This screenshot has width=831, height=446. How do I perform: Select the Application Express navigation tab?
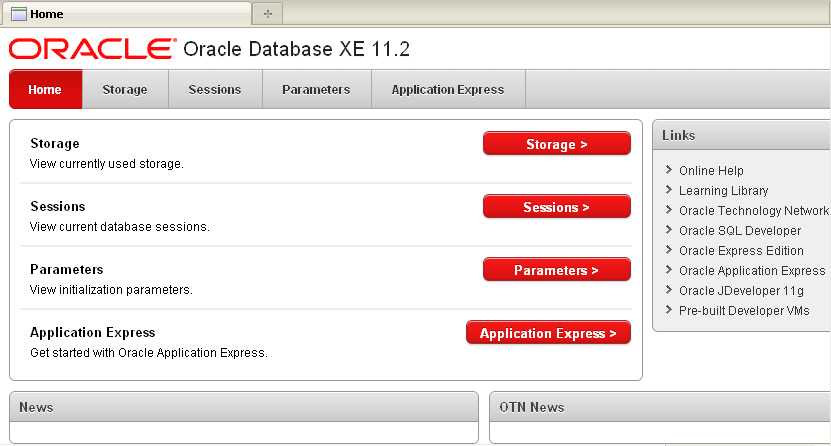coord(448,89)
